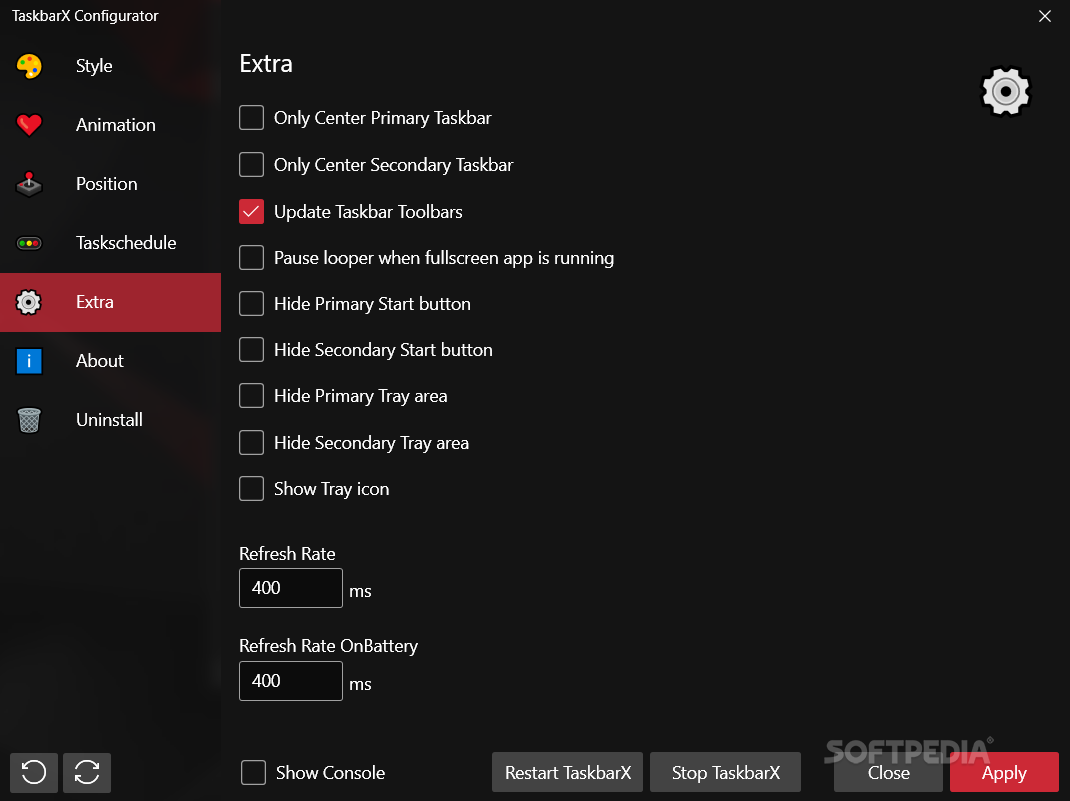1070x801 pixels.
Task: Open the Uninstall section
Action: pos(111,420)
